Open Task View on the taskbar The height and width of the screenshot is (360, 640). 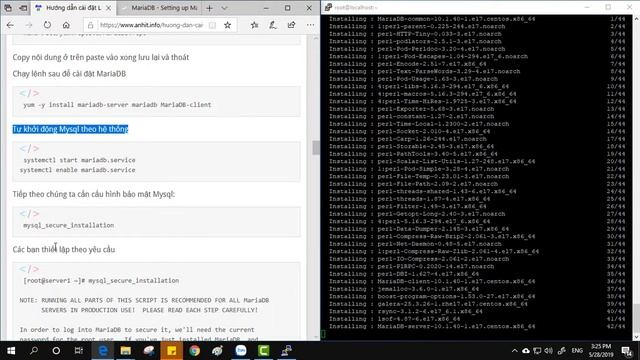(79, 351)
